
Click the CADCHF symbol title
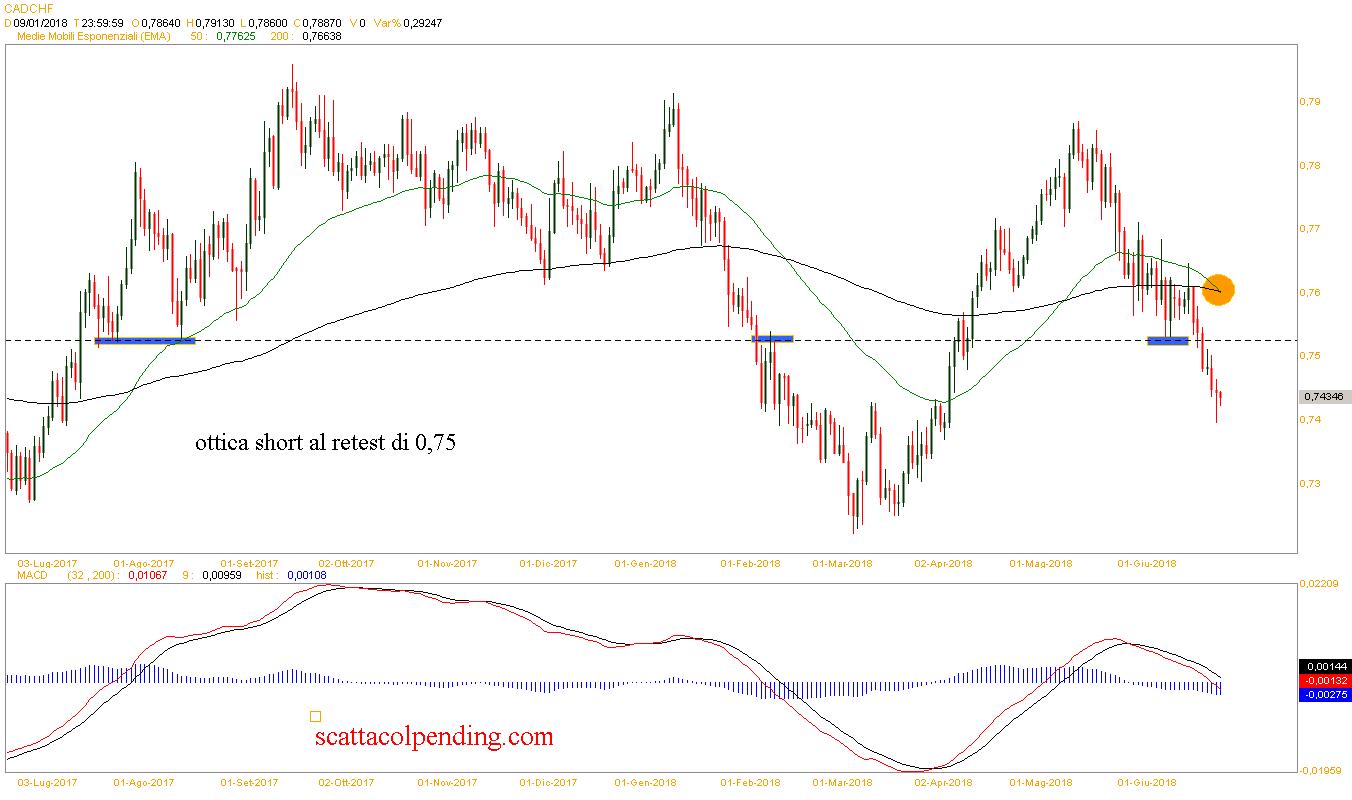click(29, 6)
